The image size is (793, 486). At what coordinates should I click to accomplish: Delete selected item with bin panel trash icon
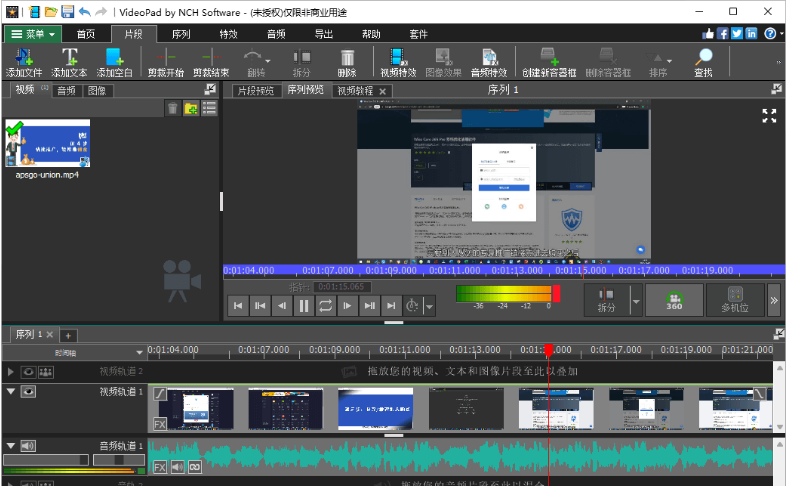pyautogui.click(x=172, y=108)
